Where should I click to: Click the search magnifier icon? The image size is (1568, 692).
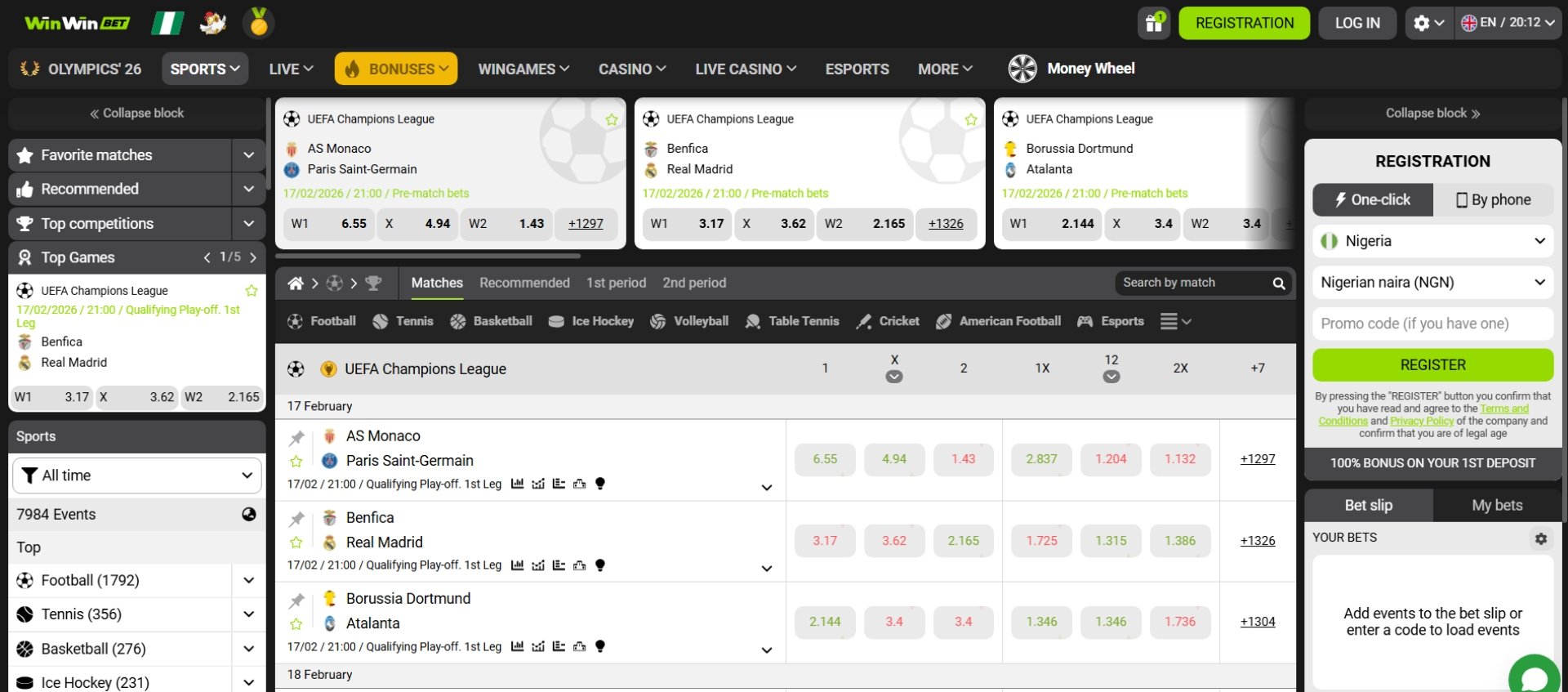tap(1278, 283)
